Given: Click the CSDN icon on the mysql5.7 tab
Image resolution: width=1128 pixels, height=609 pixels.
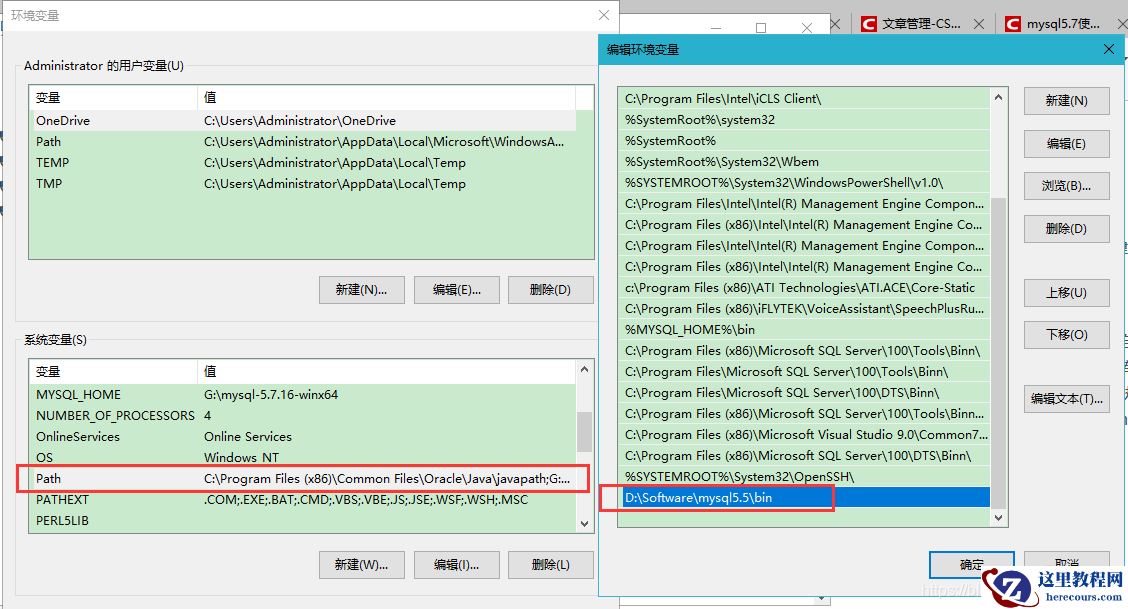Looking at the screenshot, I should pyautogui.click(x=1012, y=24).
